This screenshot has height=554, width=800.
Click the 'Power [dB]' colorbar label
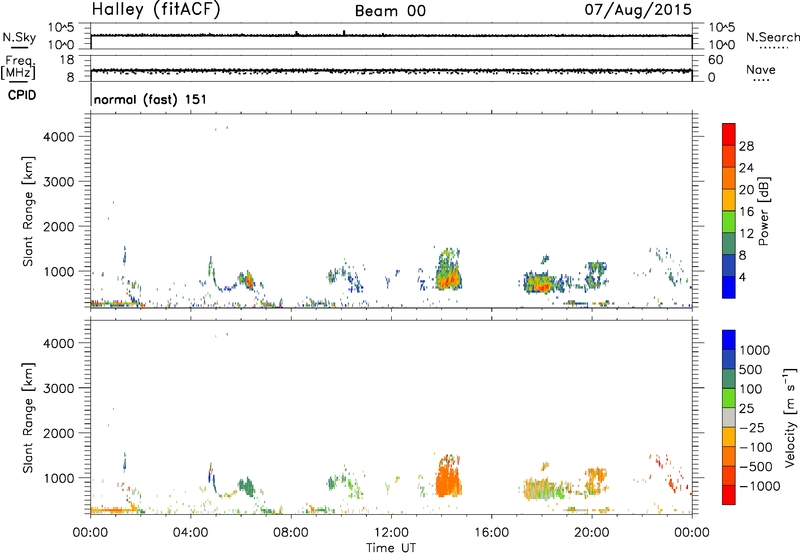tap(763, 211)
